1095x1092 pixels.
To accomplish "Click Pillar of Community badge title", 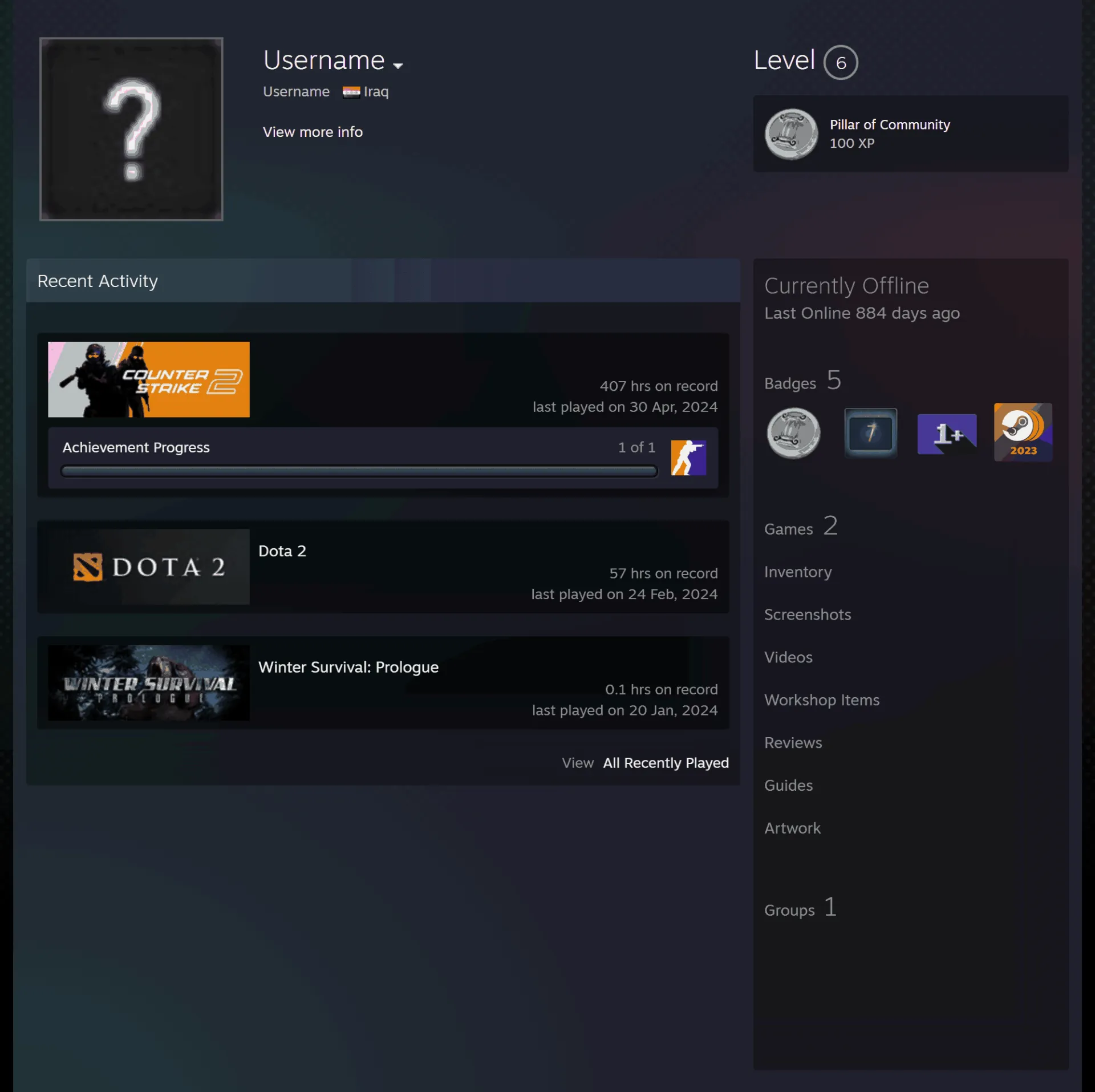I will point(890,124).
